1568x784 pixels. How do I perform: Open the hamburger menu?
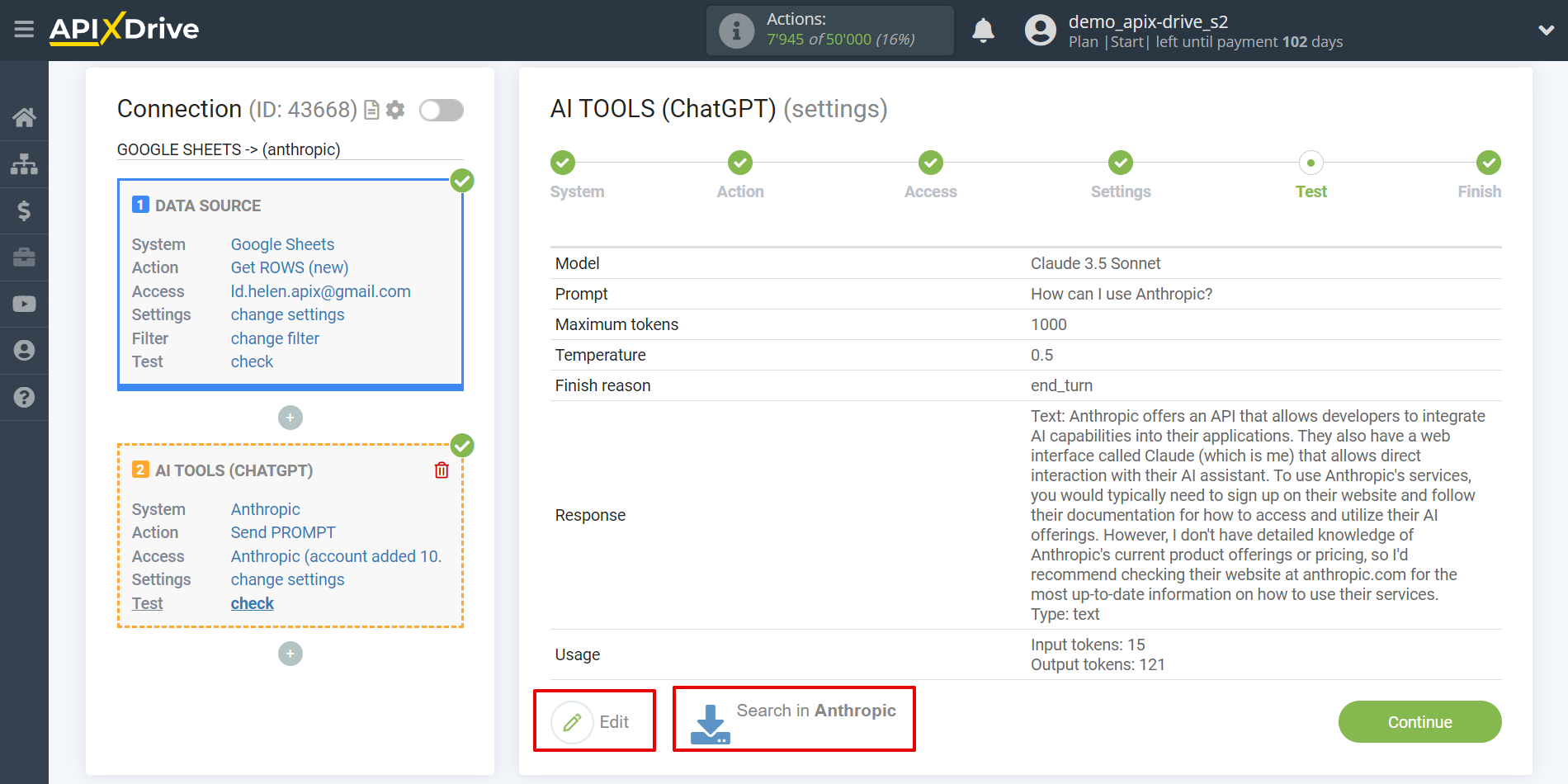tap(24, 30)
